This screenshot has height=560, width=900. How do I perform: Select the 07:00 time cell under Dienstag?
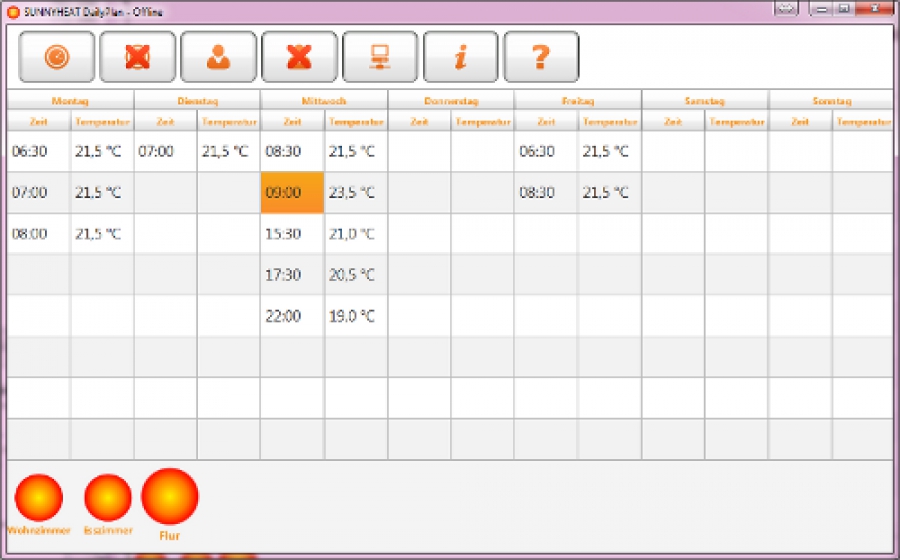(165, 152)
